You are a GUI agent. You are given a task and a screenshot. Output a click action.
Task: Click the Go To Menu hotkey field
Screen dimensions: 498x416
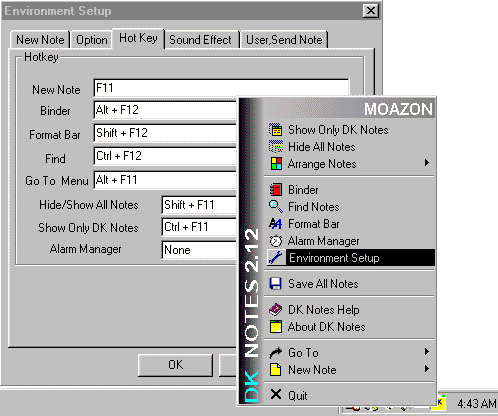click(165, 180)
